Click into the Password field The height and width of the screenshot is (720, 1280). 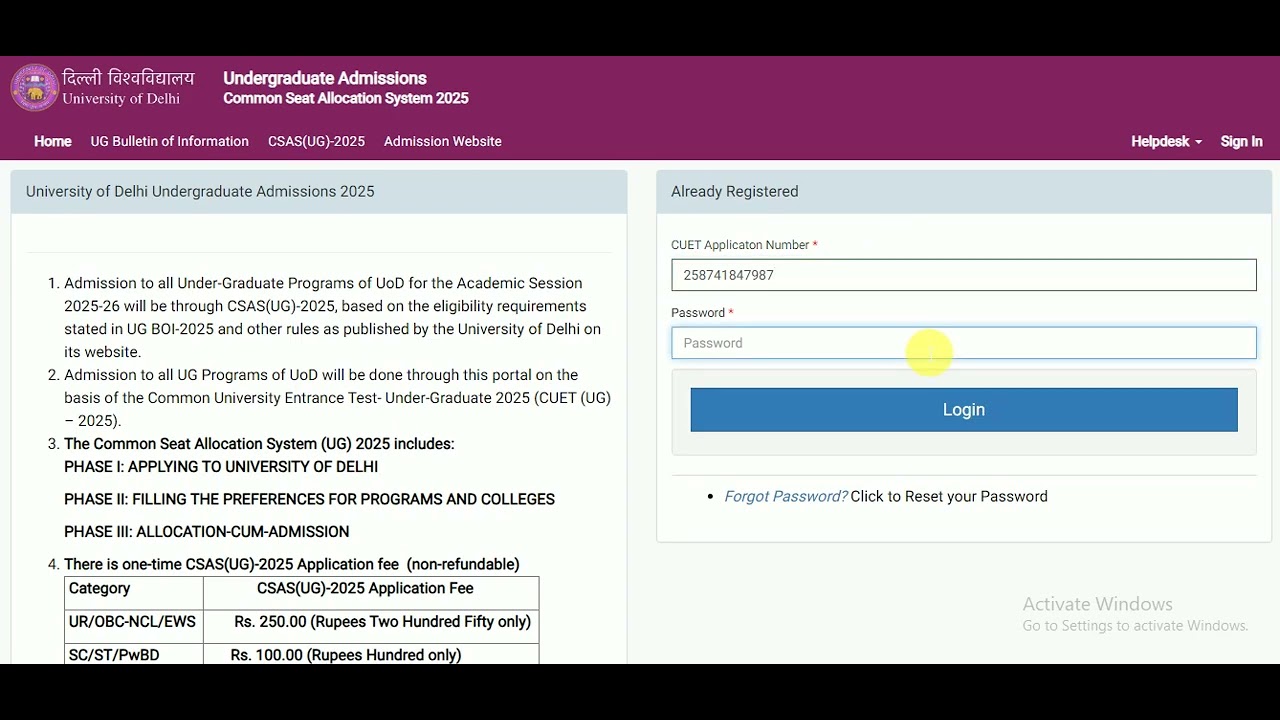pyautogui.click(x=964, y=343)
